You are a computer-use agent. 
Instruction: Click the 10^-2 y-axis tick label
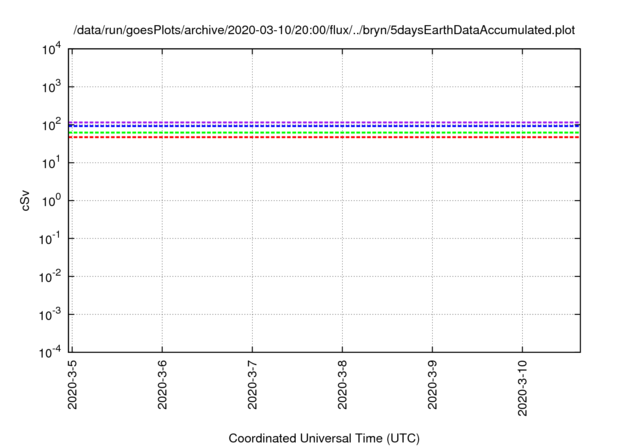(50, 277)
